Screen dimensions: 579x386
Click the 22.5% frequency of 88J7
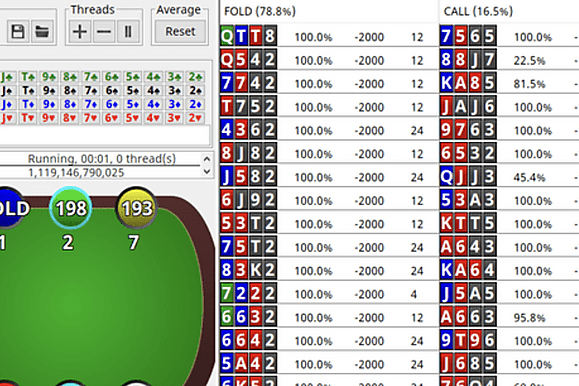[x=529, y=61]
